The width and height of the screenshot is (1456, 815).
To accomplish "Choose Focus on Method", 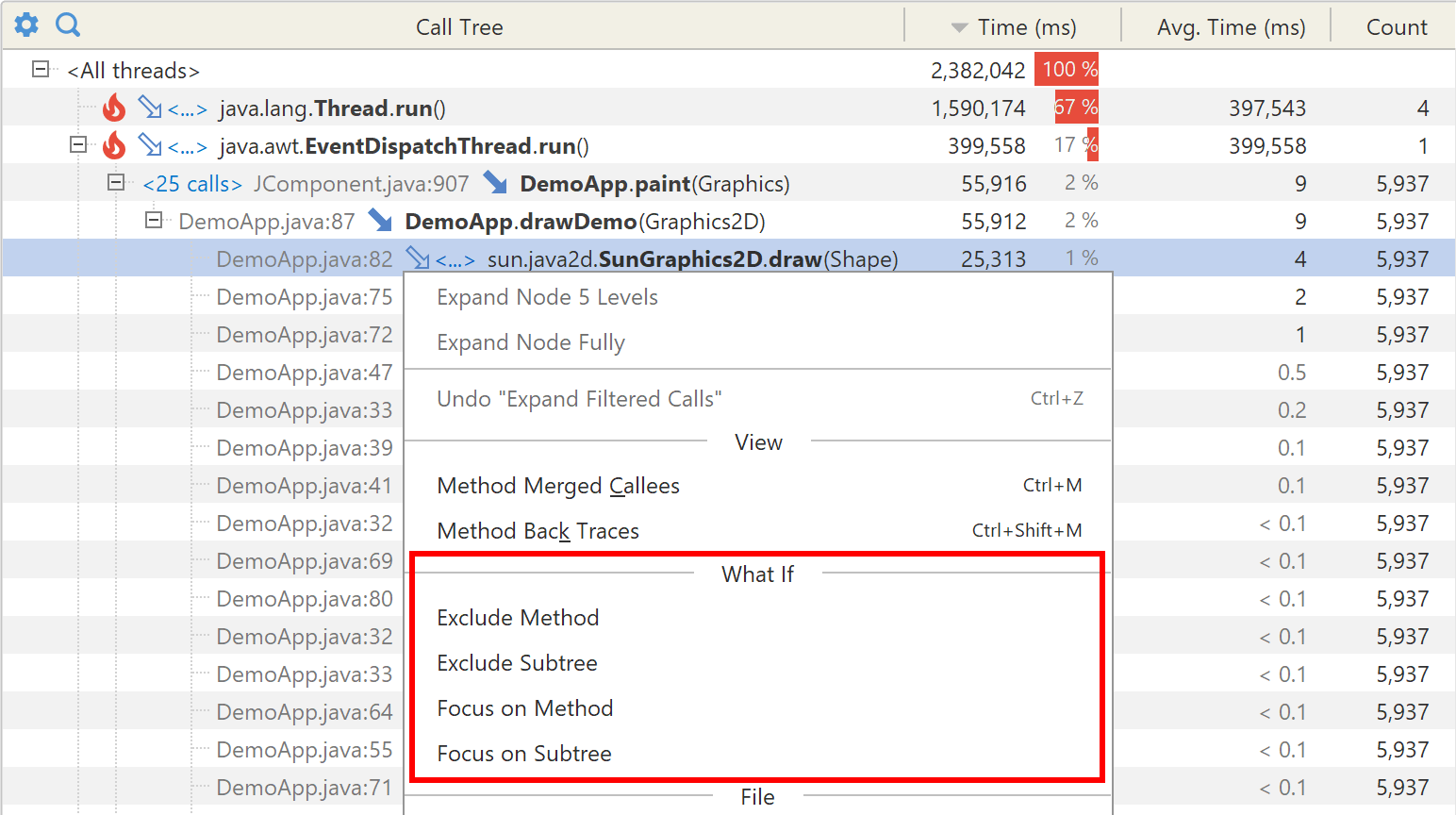I will tap(758, 708).
